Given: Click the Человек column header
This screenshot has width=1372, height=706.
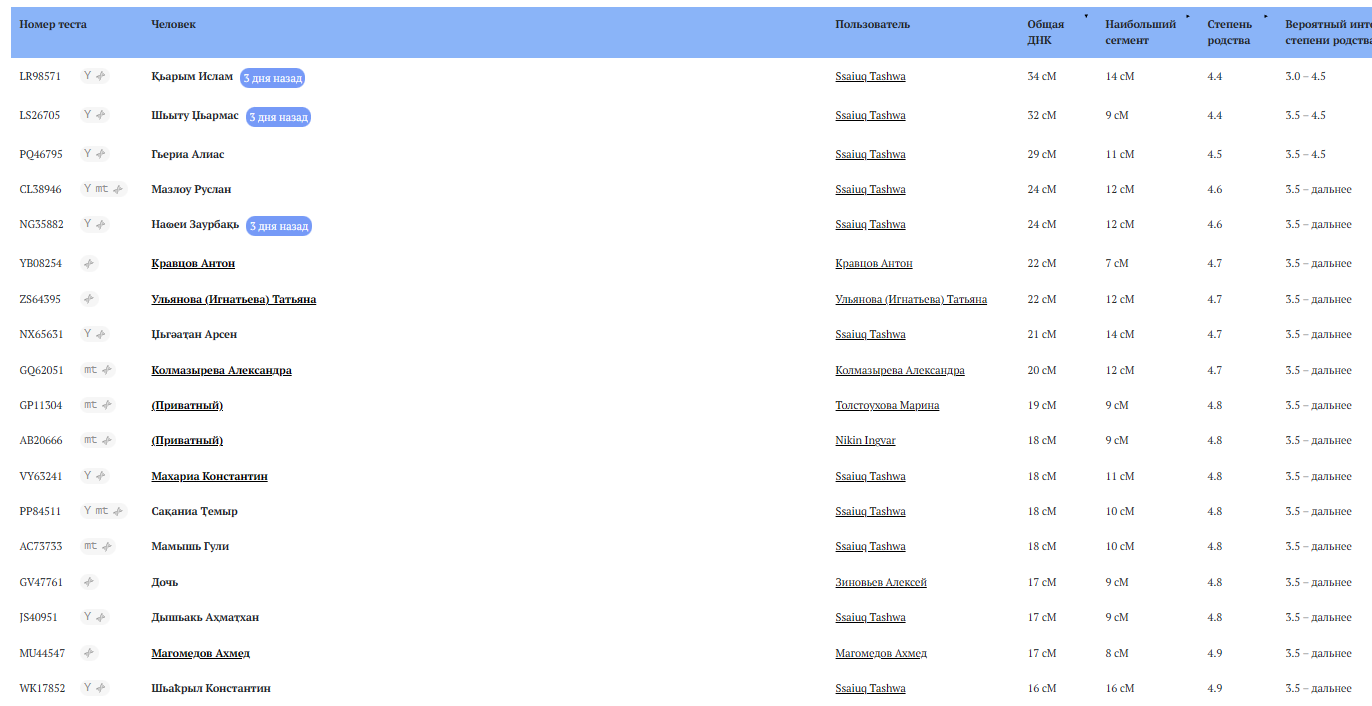Looking at the screenshot, I should point(173,24).
